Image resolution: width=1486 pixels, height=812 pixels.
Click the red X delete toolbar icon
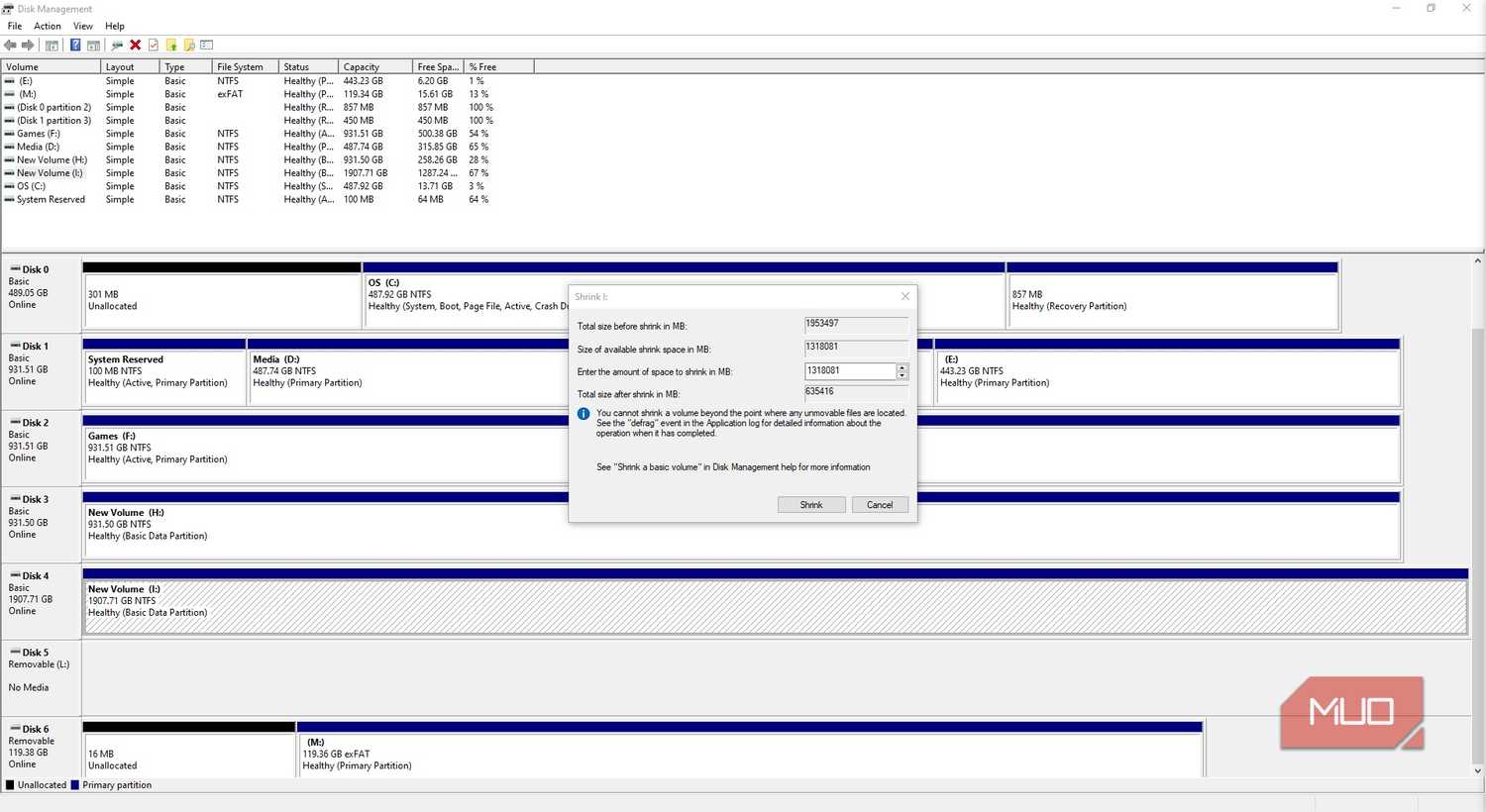[x=136, y=45]
